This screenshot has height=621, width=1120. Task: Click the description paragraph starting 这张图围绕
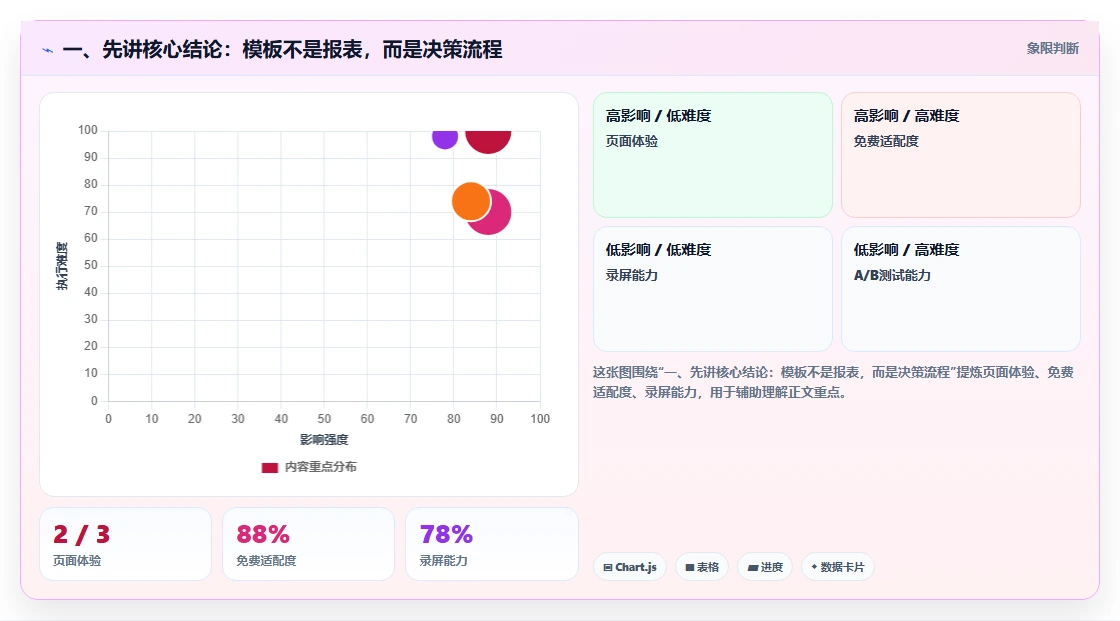(833, 382)
